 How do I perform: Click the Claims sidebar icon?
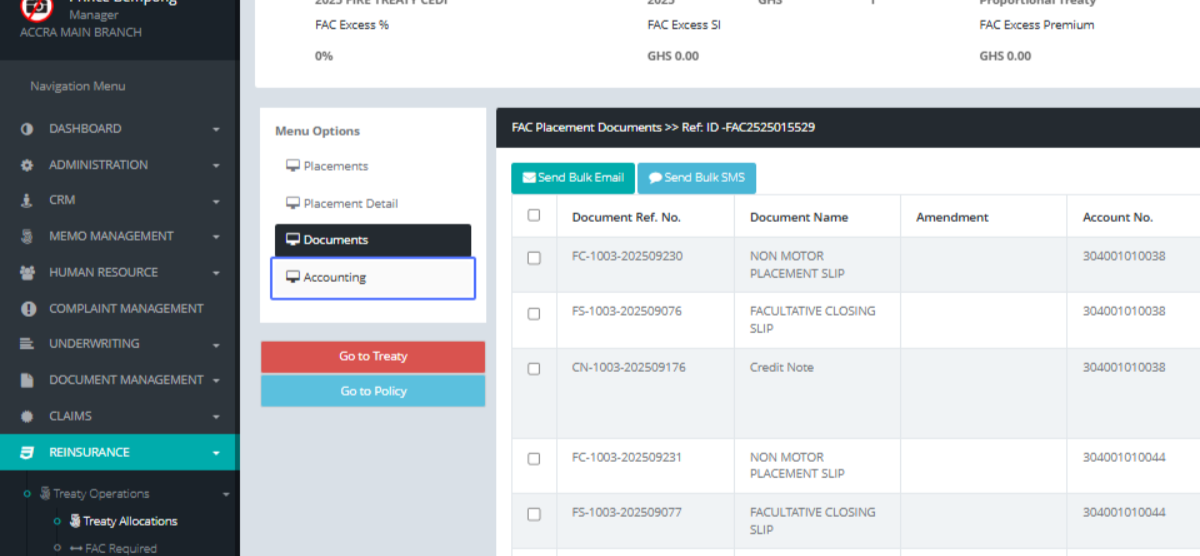[27, 416]
